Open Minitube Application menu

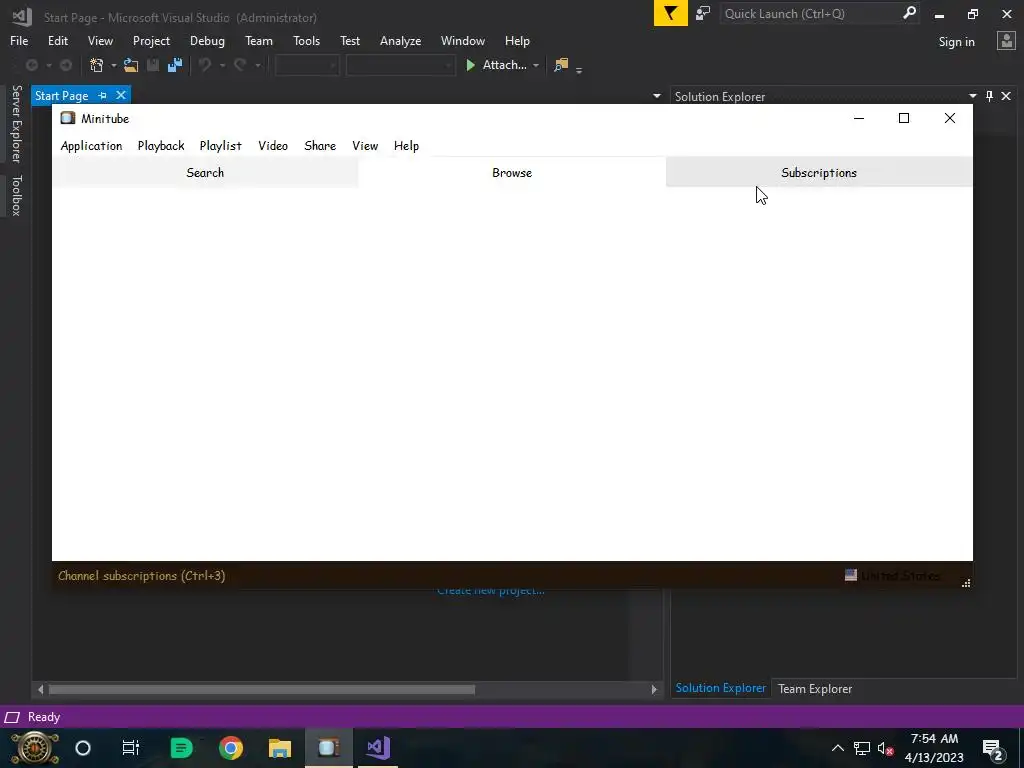(x=91, y=146)
